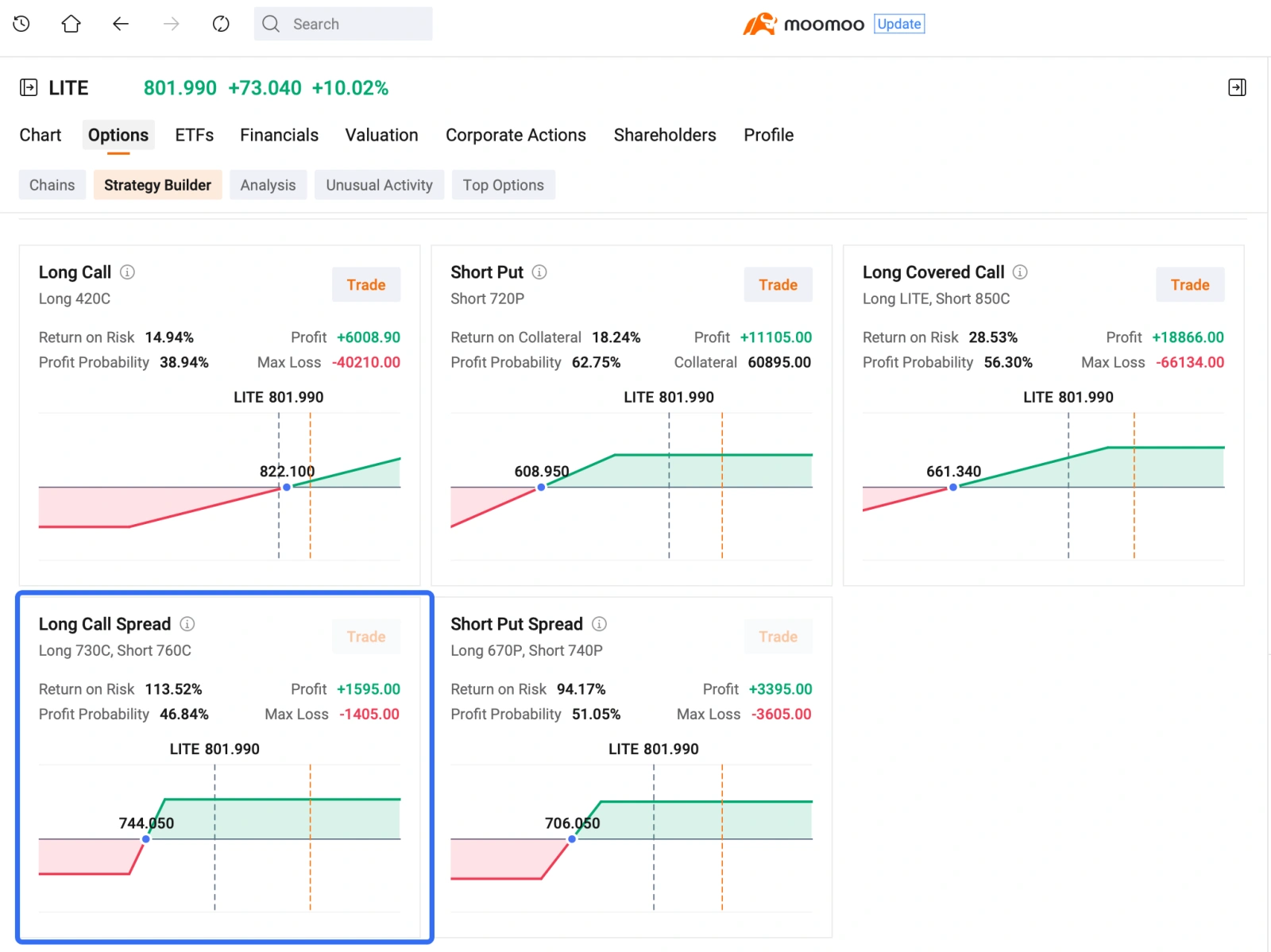Open info icon next to Short Put
Screen dimensions: 1271x952
coord(539,272)
